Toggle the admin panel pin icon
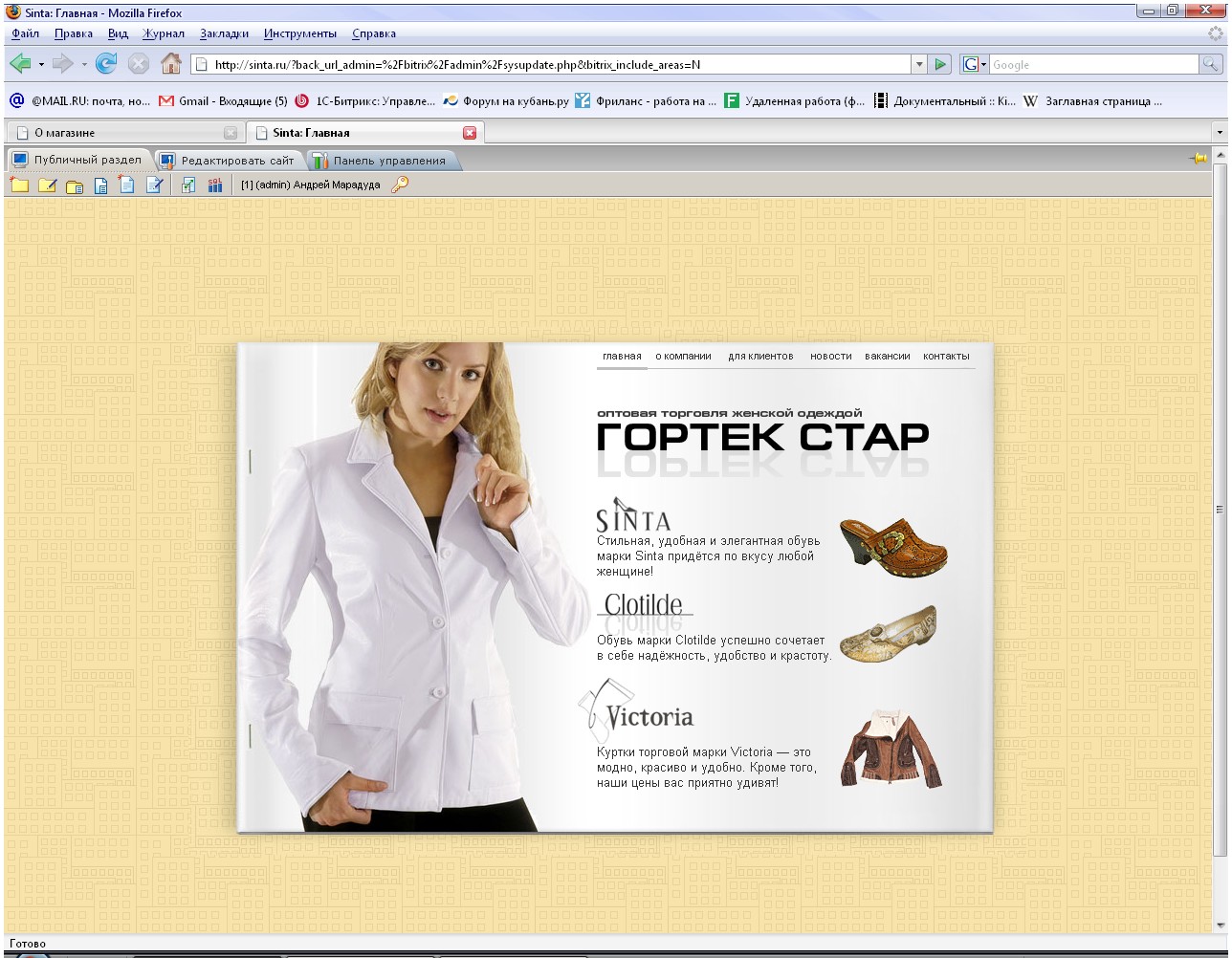 tap(1198, 159)
